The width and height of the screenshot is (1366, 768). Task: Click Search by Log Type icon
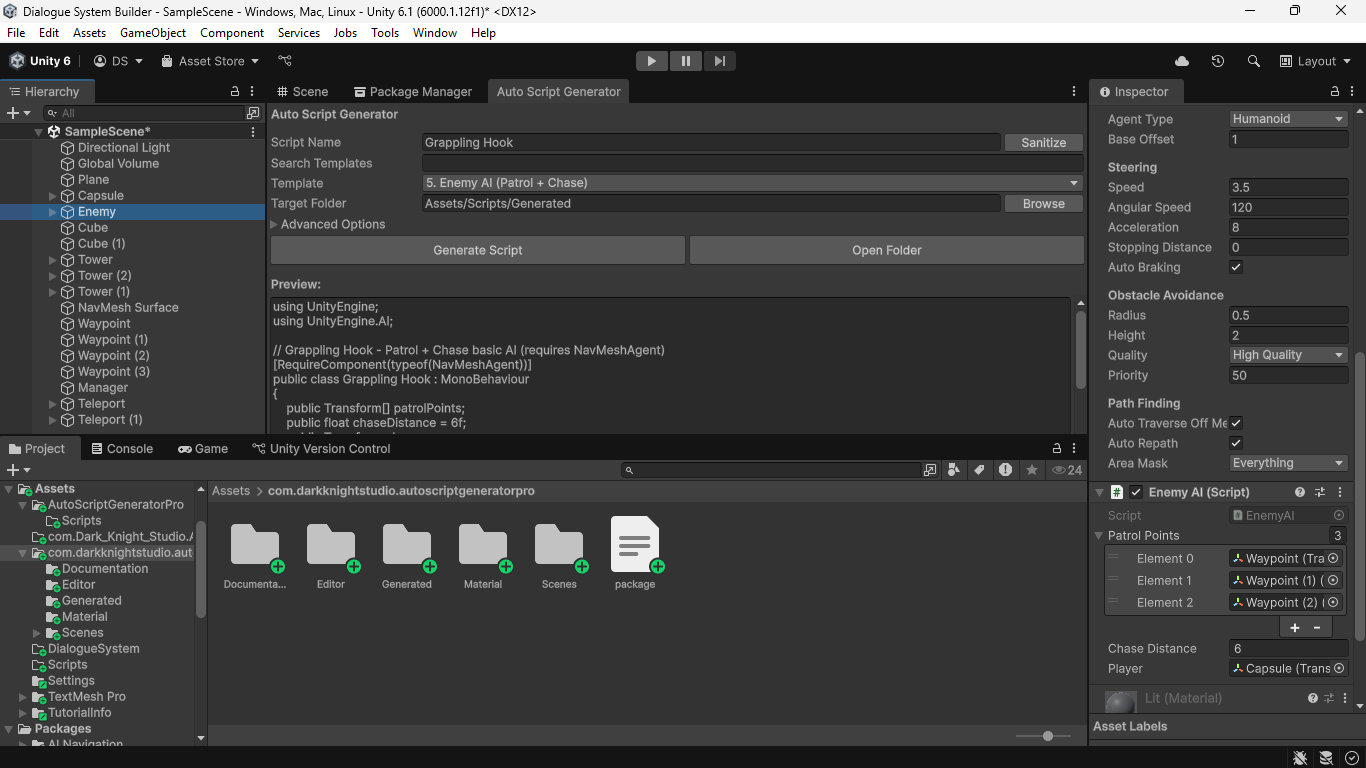(1005, 470)
